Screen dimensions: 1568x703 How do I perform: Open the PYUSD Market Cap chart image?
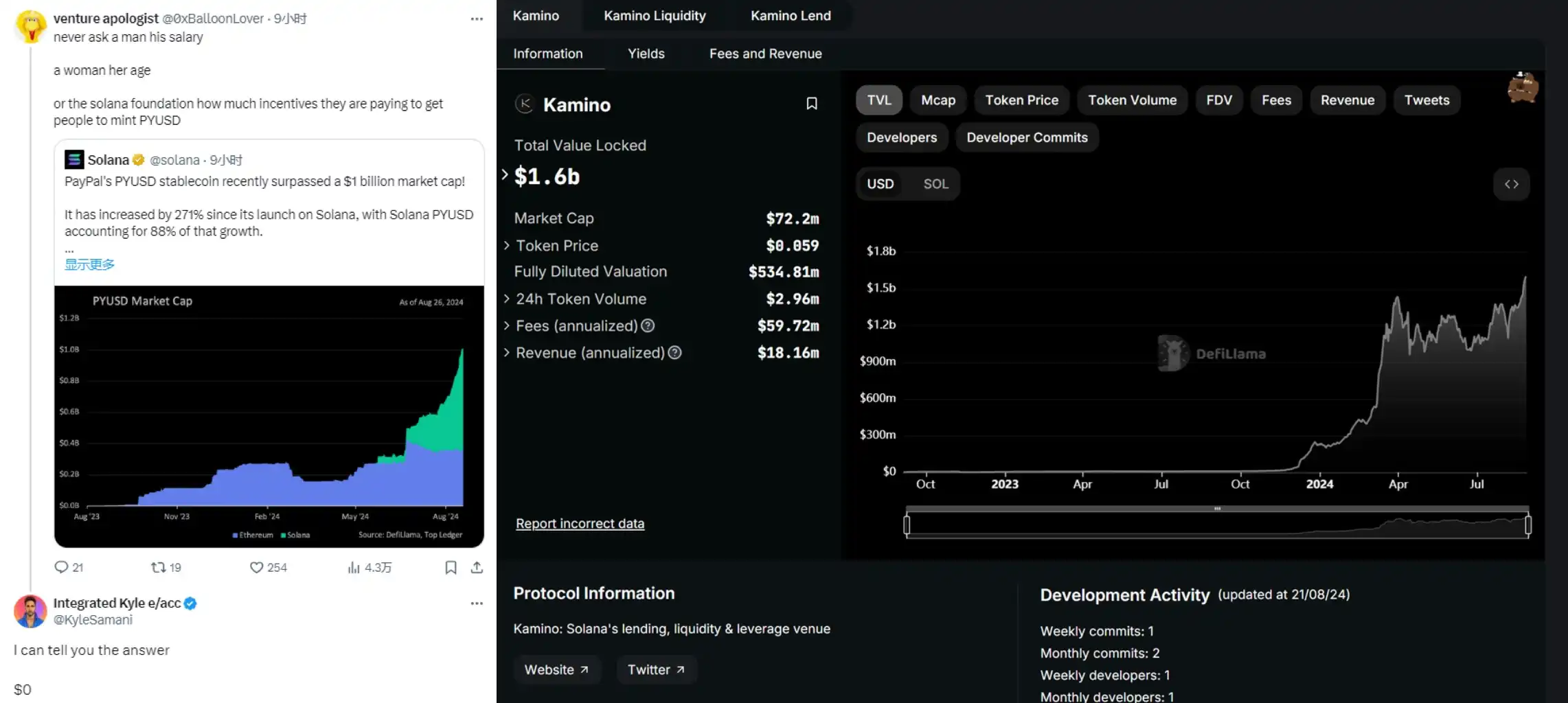coord(269,417)
